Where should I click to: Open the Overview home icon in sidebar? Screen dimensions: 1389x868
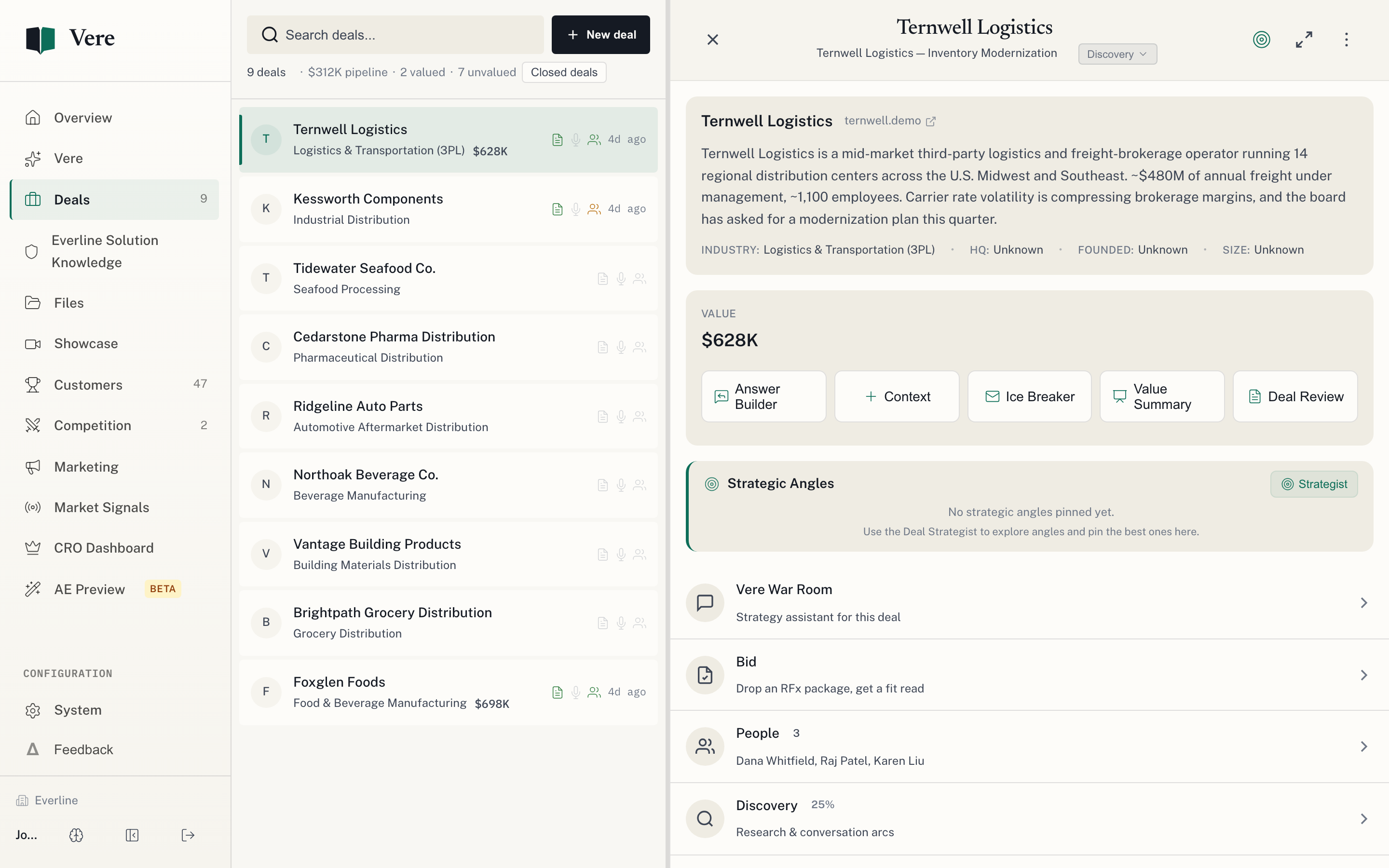point(33,118)
